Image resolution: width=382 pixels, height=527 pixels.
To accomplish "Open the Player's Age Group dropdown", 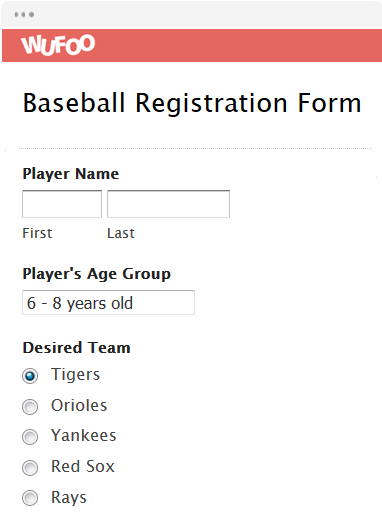I will pos(108,302).
